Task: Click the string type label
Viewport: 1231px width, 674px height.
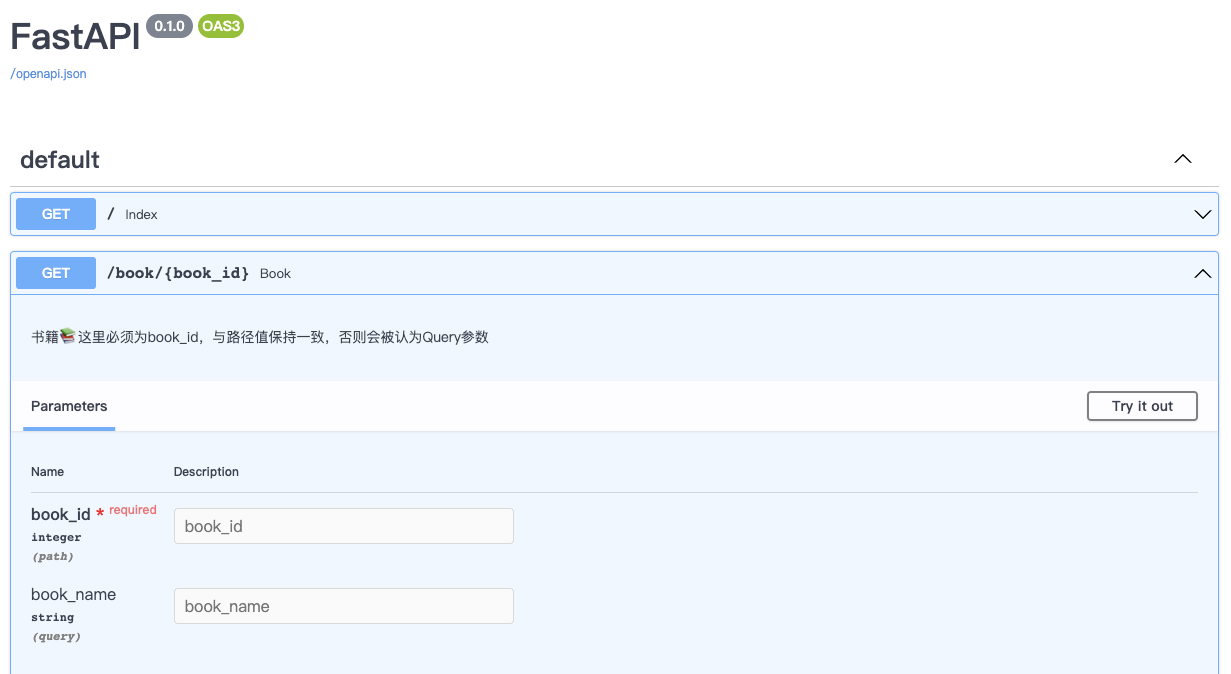Action: point(53,618)
